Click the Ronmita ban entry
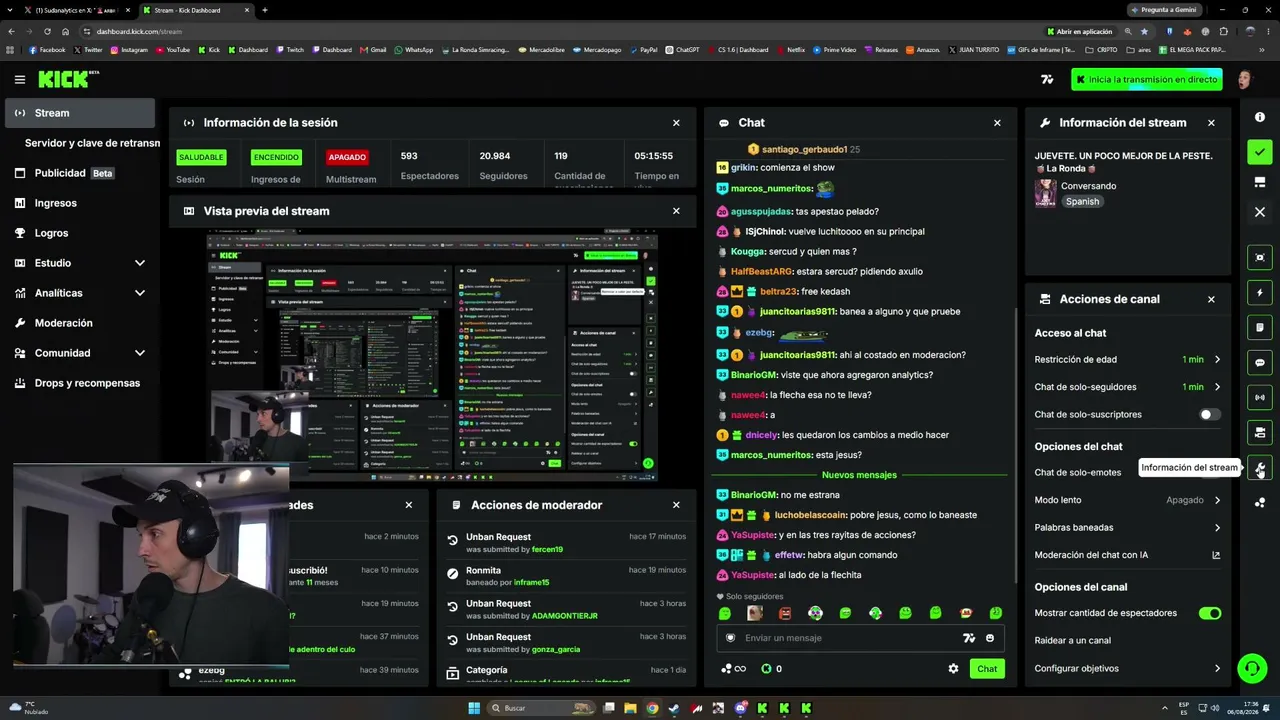This screenshot has height=720, width=1280. click(x=566, y=576)
